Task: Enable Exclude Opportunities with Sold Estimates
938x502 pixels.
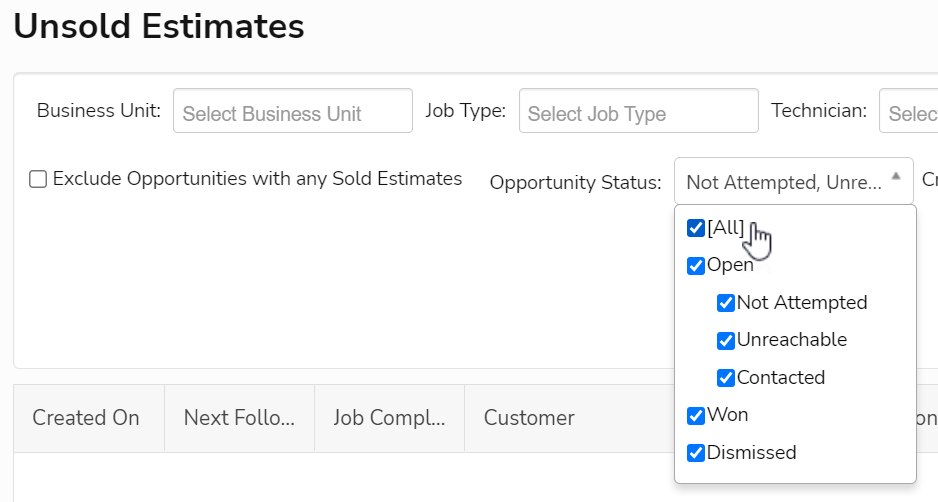Action: point(38,180)
